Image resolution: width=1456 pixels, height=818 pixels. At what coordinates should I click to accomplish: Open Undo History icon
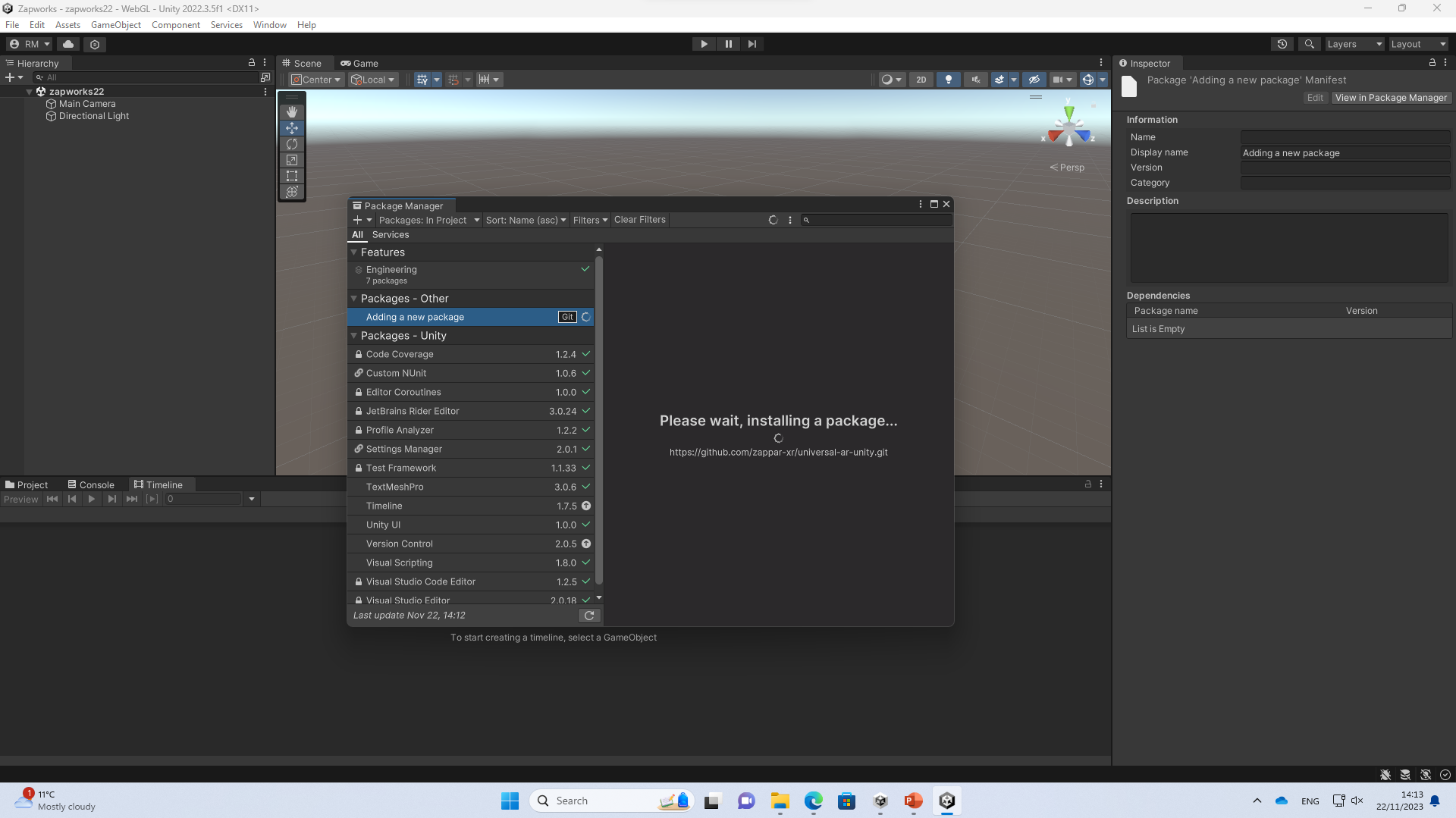coord(1282,44)
